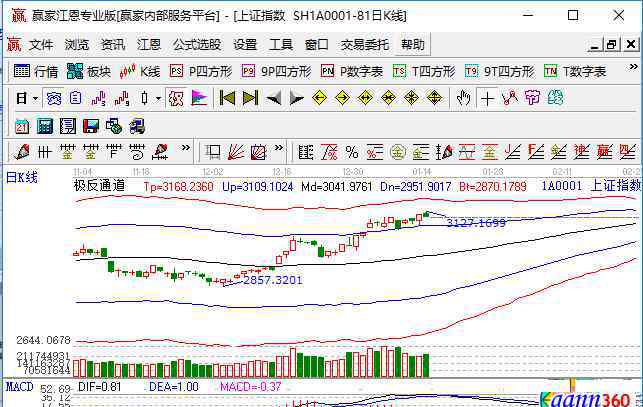Open the T数字表 tool

pyautogui.click(x=575, y=71)
